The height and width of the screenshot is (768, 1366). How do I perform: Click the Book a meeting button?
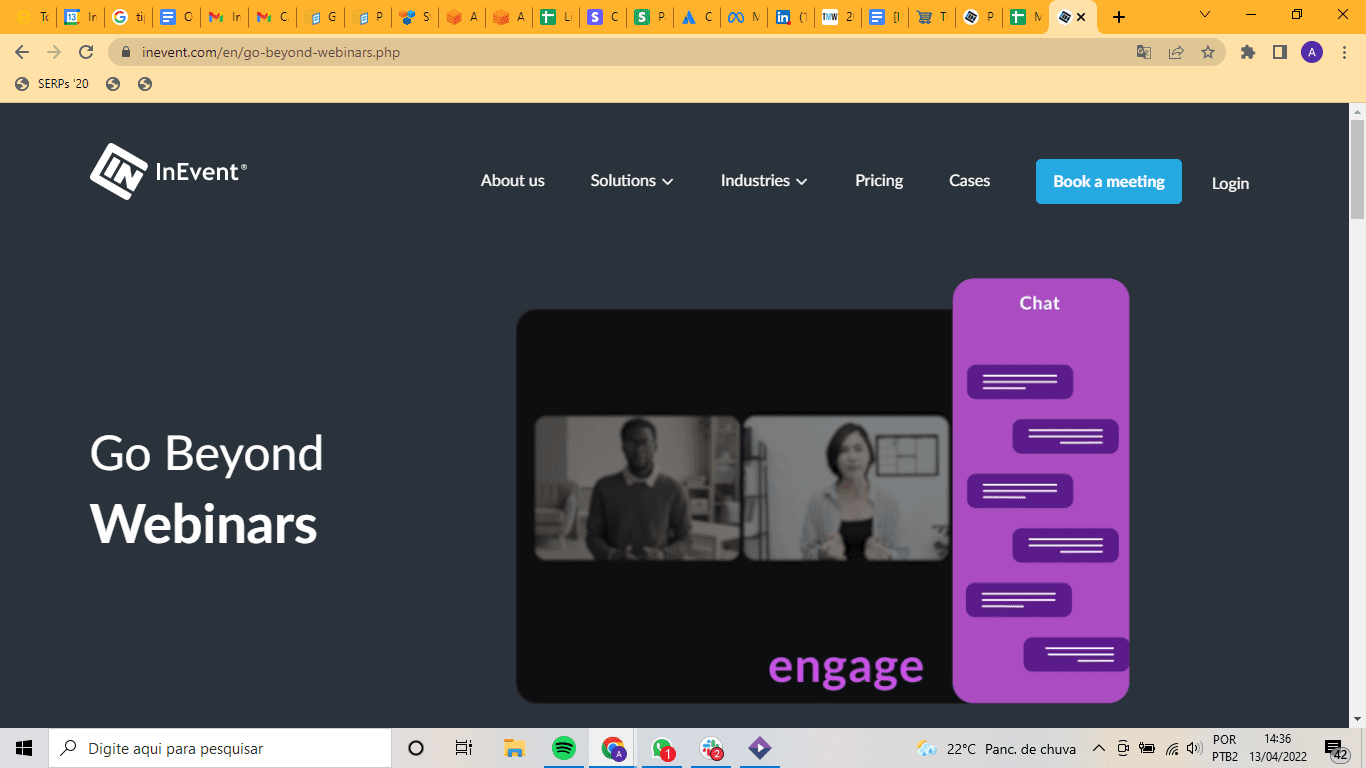(1108, 181)
